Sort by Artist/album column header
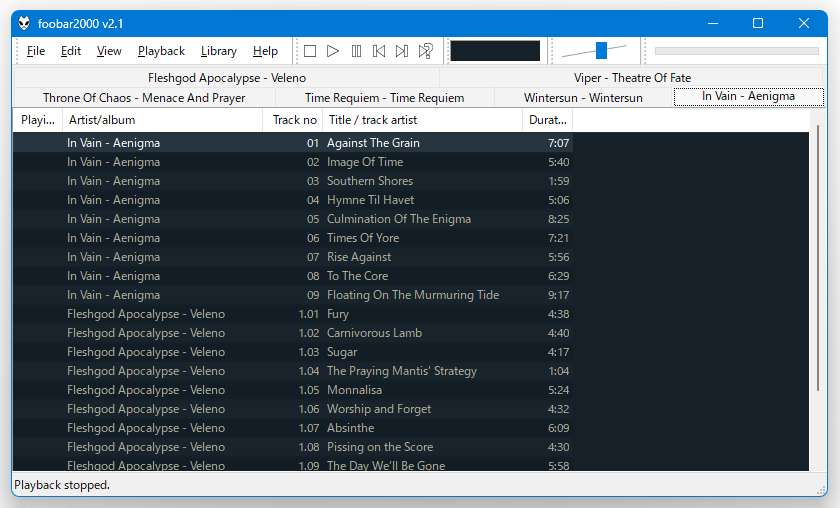840x508 pixels. click(x=162, y=120)
